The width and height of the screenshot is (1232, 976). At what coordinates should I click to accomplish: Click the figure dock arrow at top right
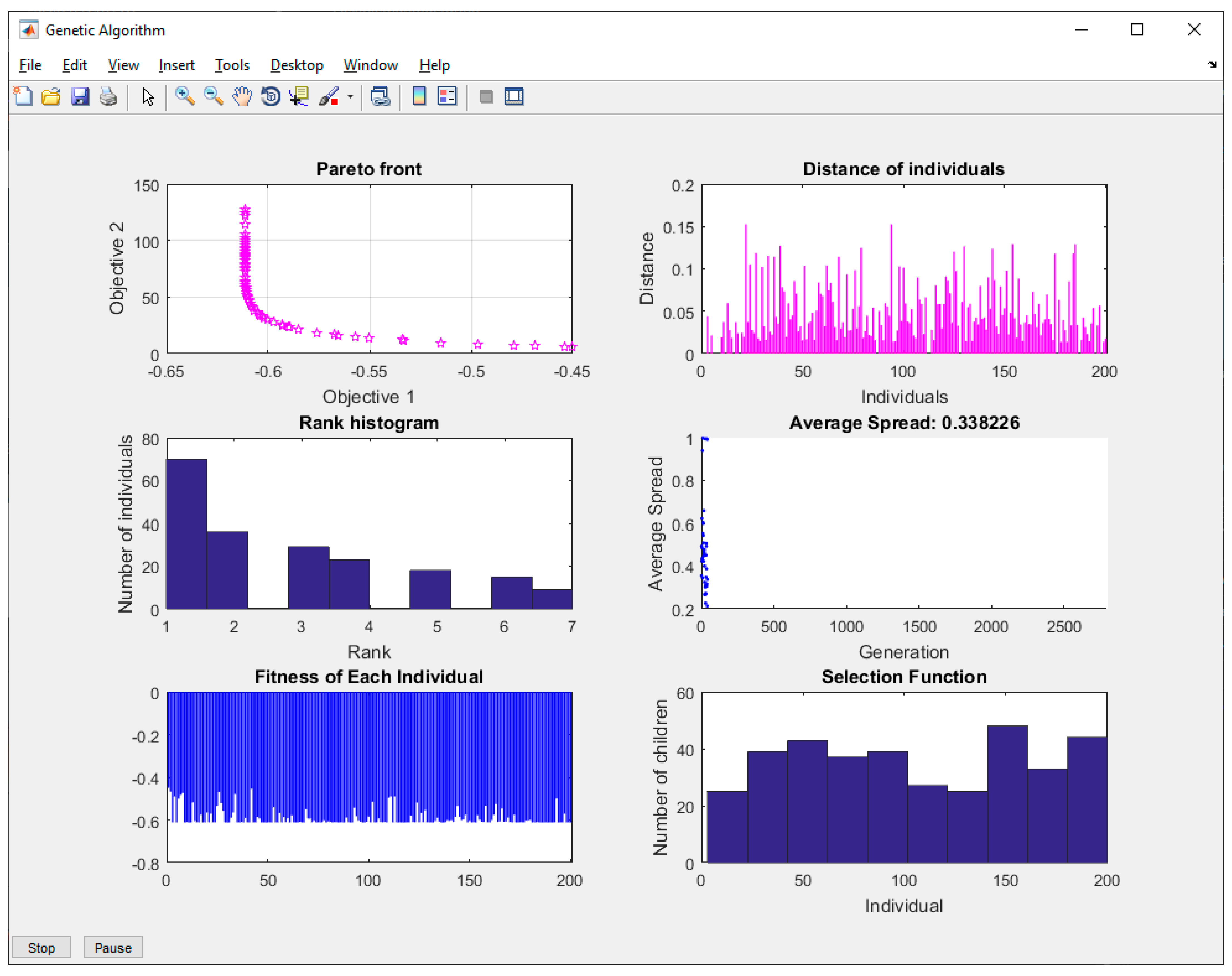(1212, 65)
